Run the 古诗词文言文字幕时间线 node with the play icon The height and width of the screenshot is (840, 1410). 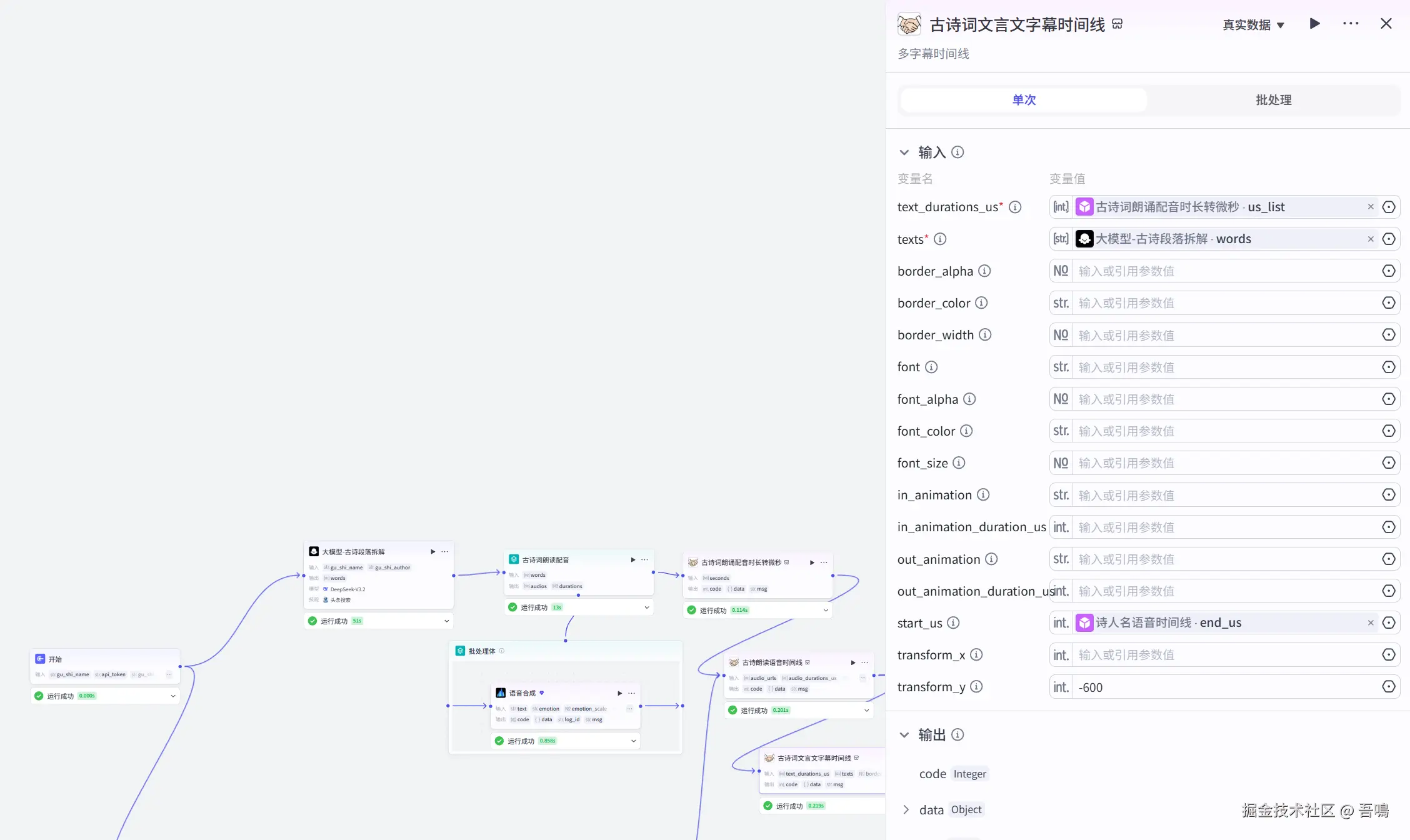pyautogui.click(x=1314, y=24)
